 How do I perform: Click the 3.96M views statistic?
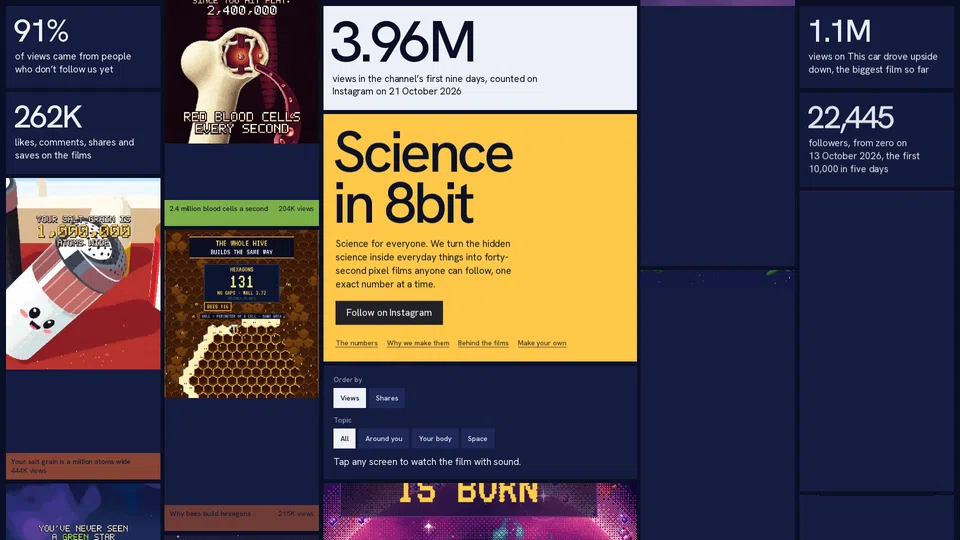(x=480, y=58)
